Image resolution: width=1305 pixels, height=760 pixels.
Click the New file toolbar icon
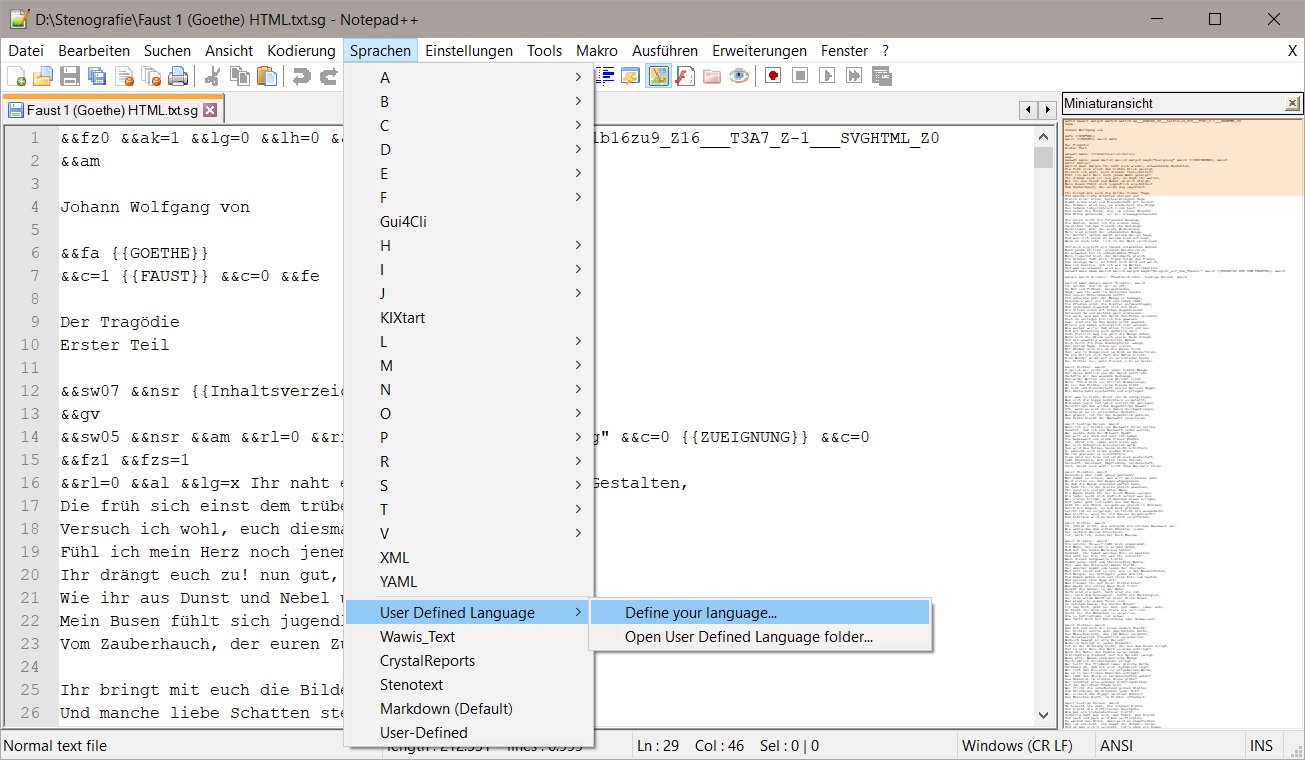click(x=17, y=76)
